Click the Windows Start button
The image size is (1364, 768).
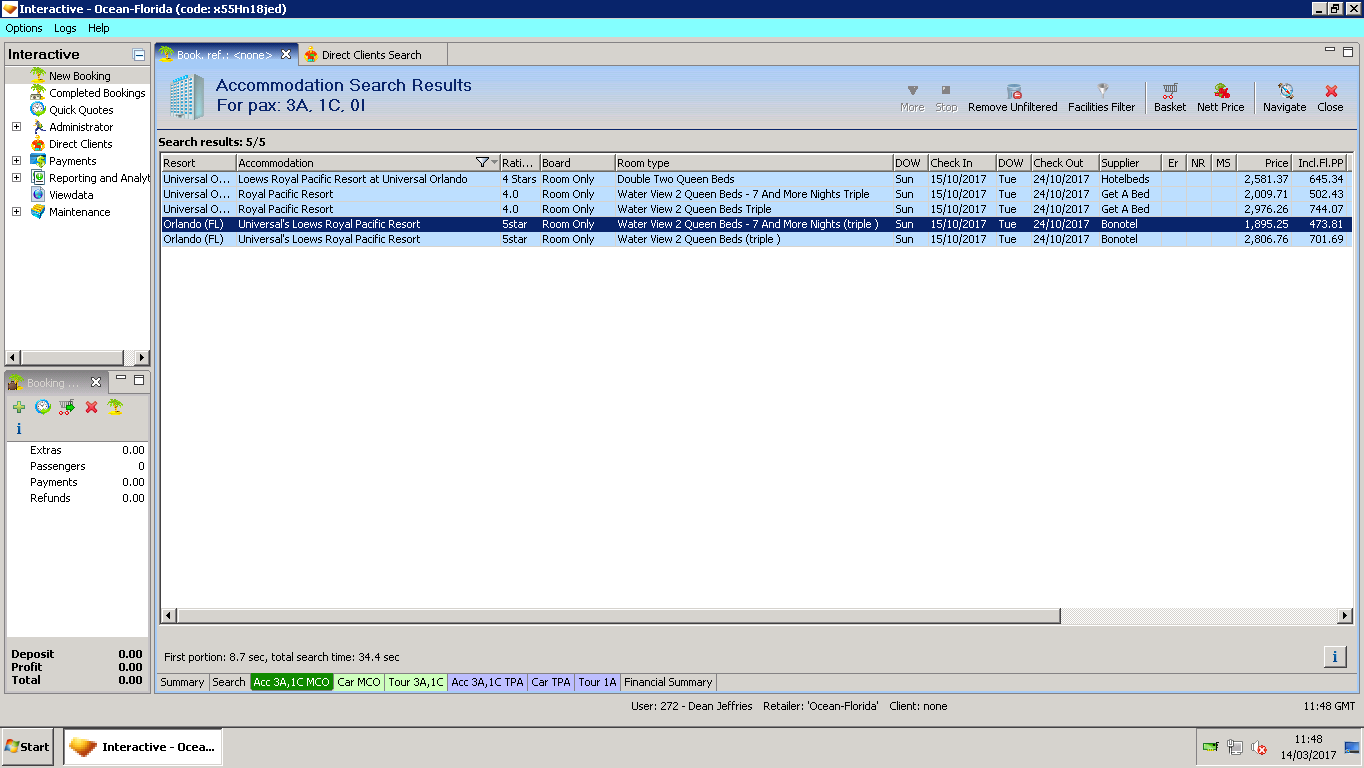click(28, 747)
